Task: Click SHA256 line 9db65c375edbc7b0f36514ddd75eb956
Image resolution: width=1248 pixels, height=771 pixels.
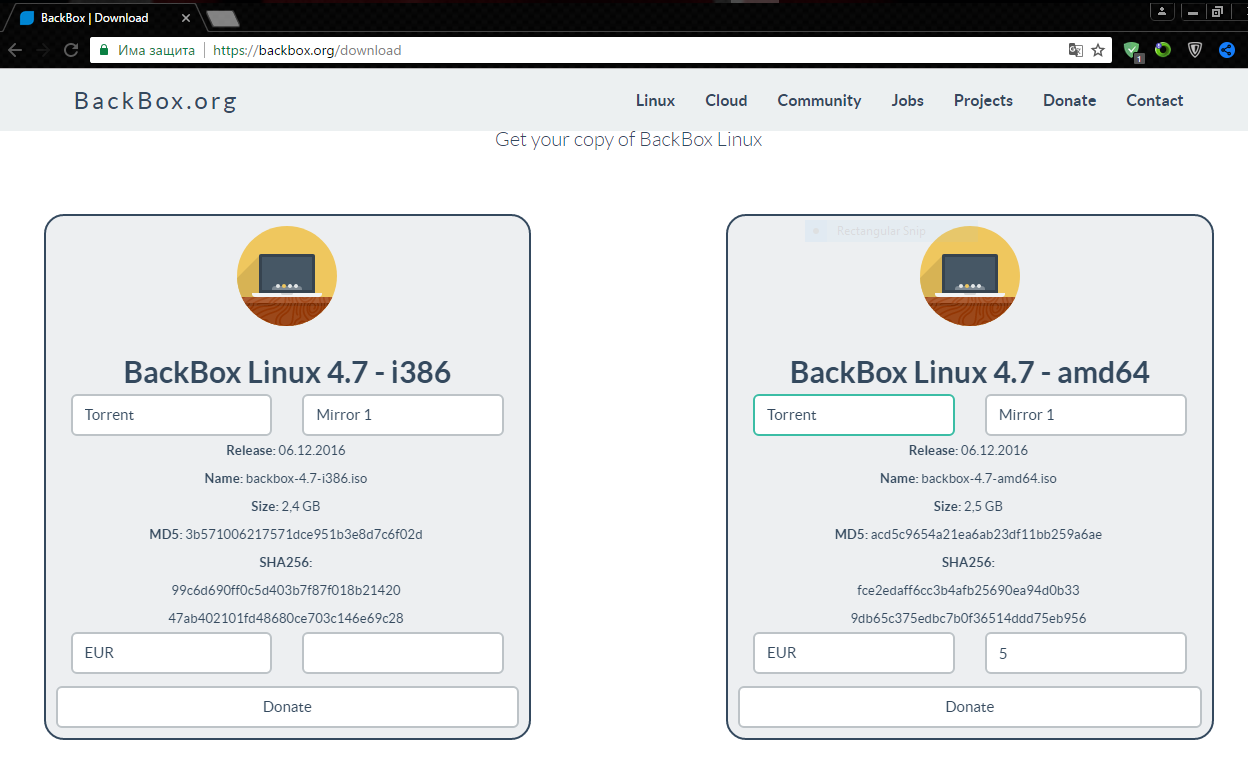Action: [969, 619]
